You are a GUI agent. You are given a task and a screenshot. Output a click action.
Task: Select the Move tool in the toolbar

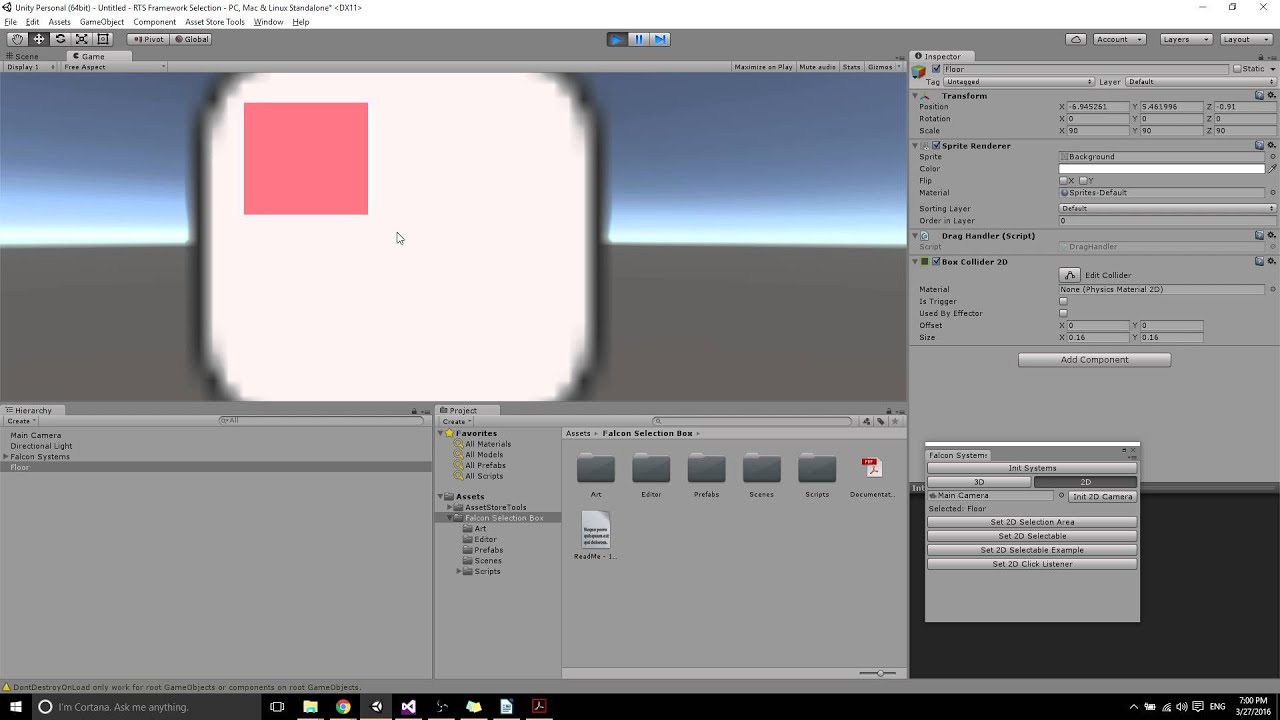point(39,39)
